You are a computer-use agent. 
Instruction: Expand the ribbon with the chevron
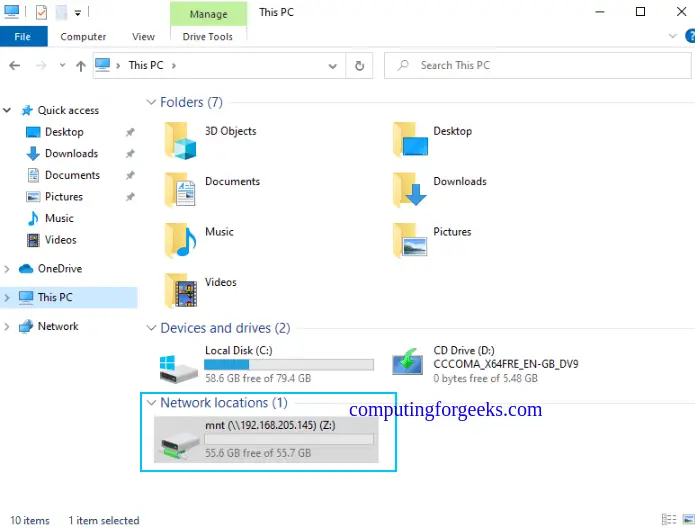[x=672, y=36]
